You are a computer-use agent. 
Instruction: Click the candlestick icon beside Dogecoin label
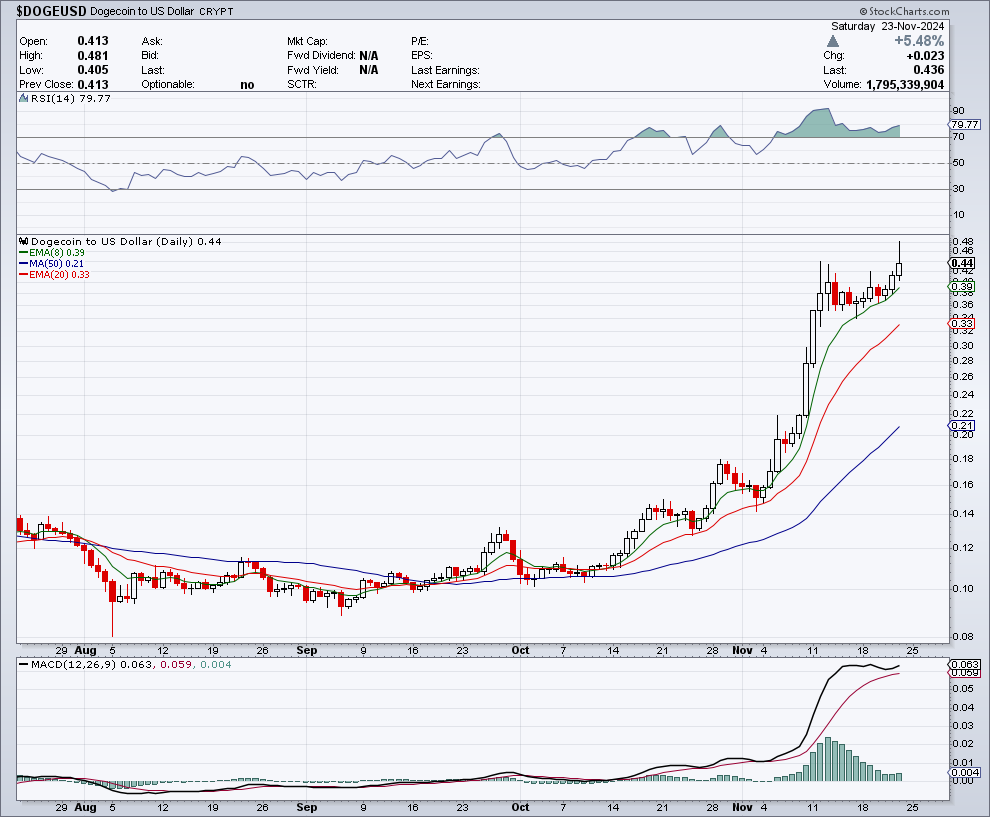pos(24,241)
